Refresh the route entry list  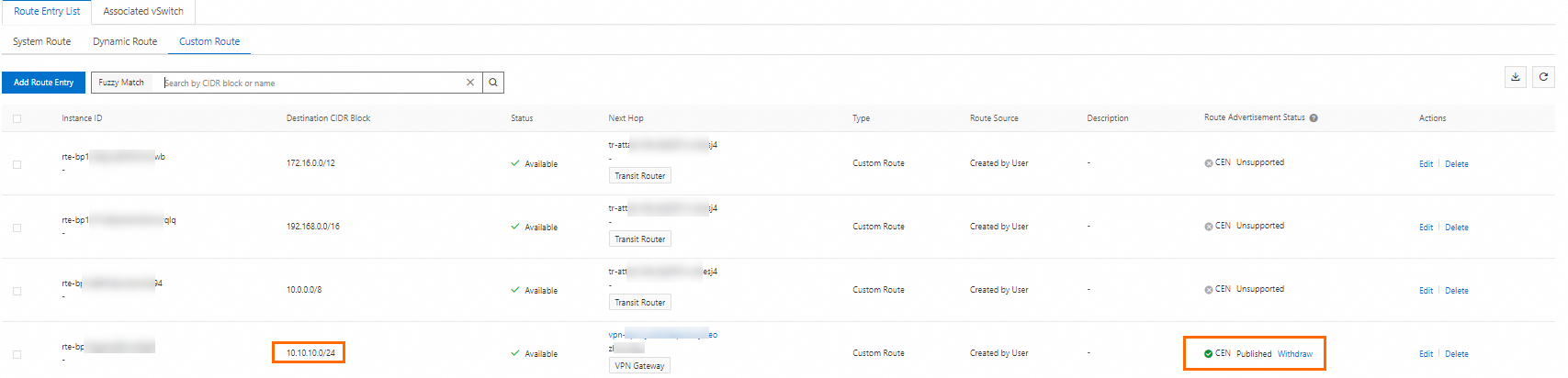point(1543,77)
